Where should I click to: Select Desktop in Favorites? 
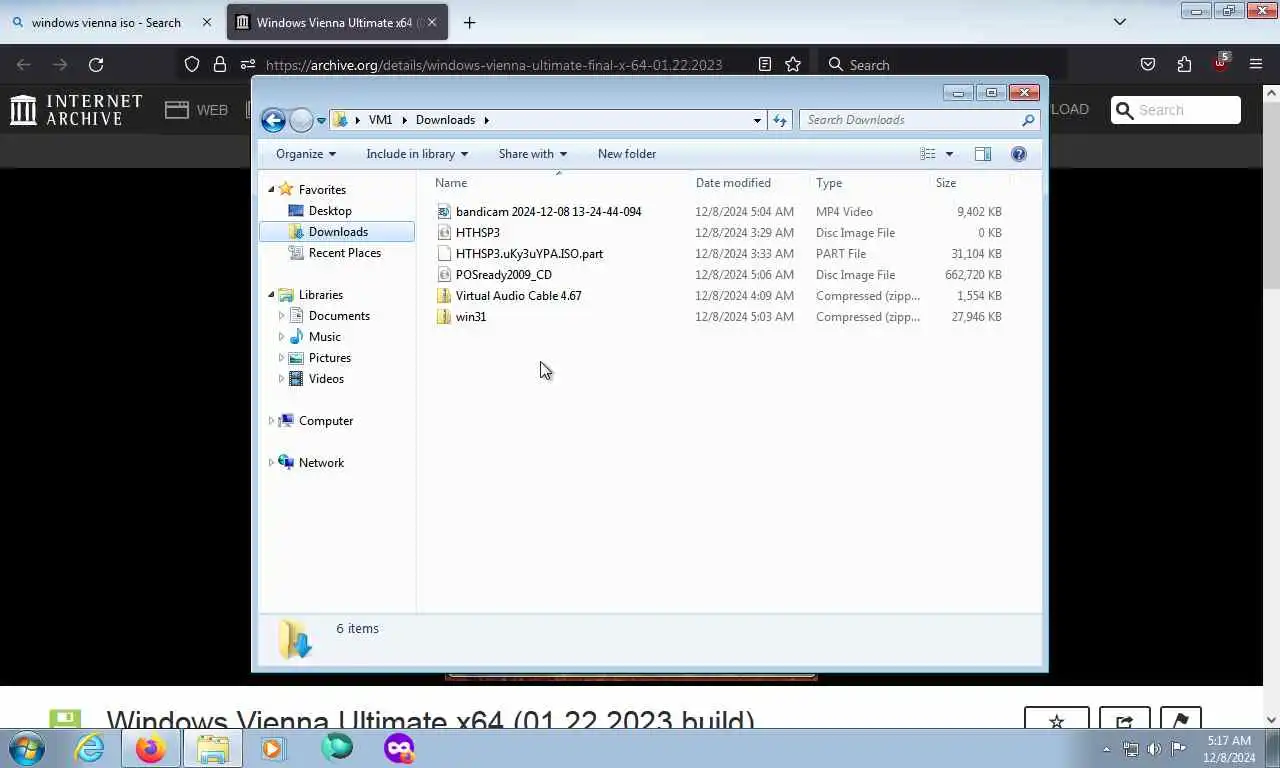[x=330, y=211]
